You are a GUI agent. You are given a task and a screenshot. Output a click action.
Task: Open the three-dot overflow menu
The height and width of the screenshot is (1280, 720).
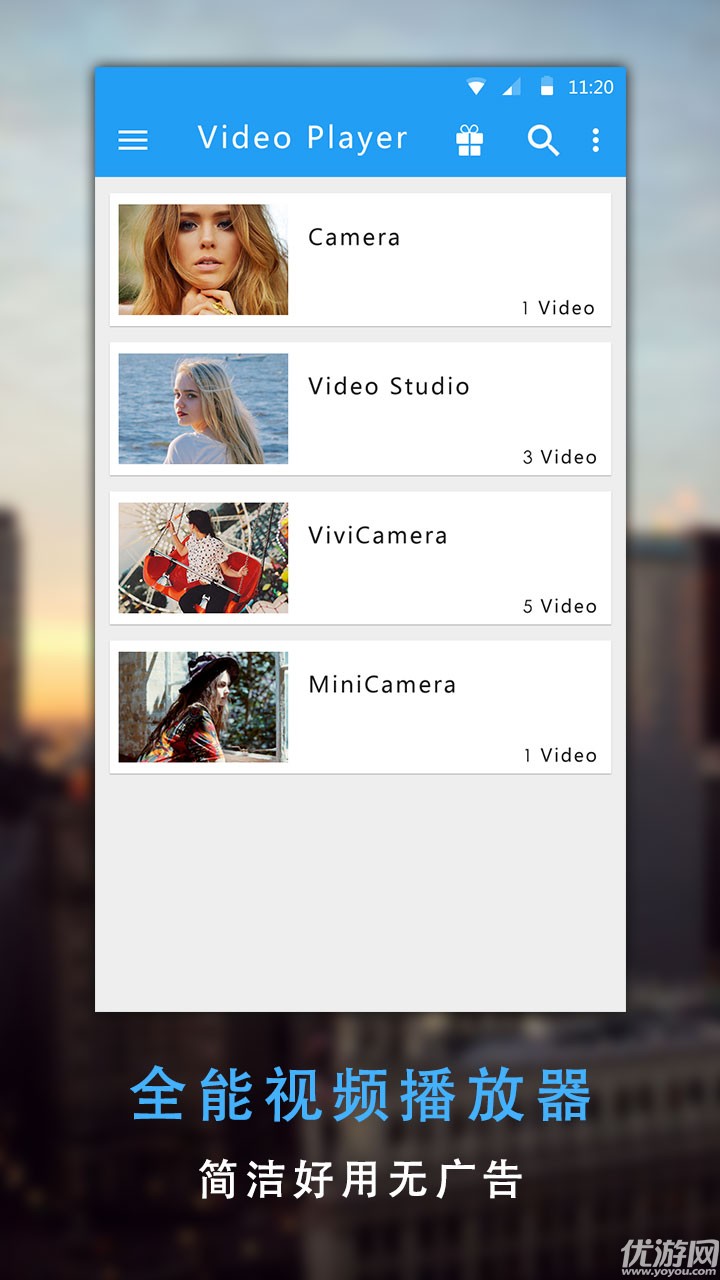(596, 141)
